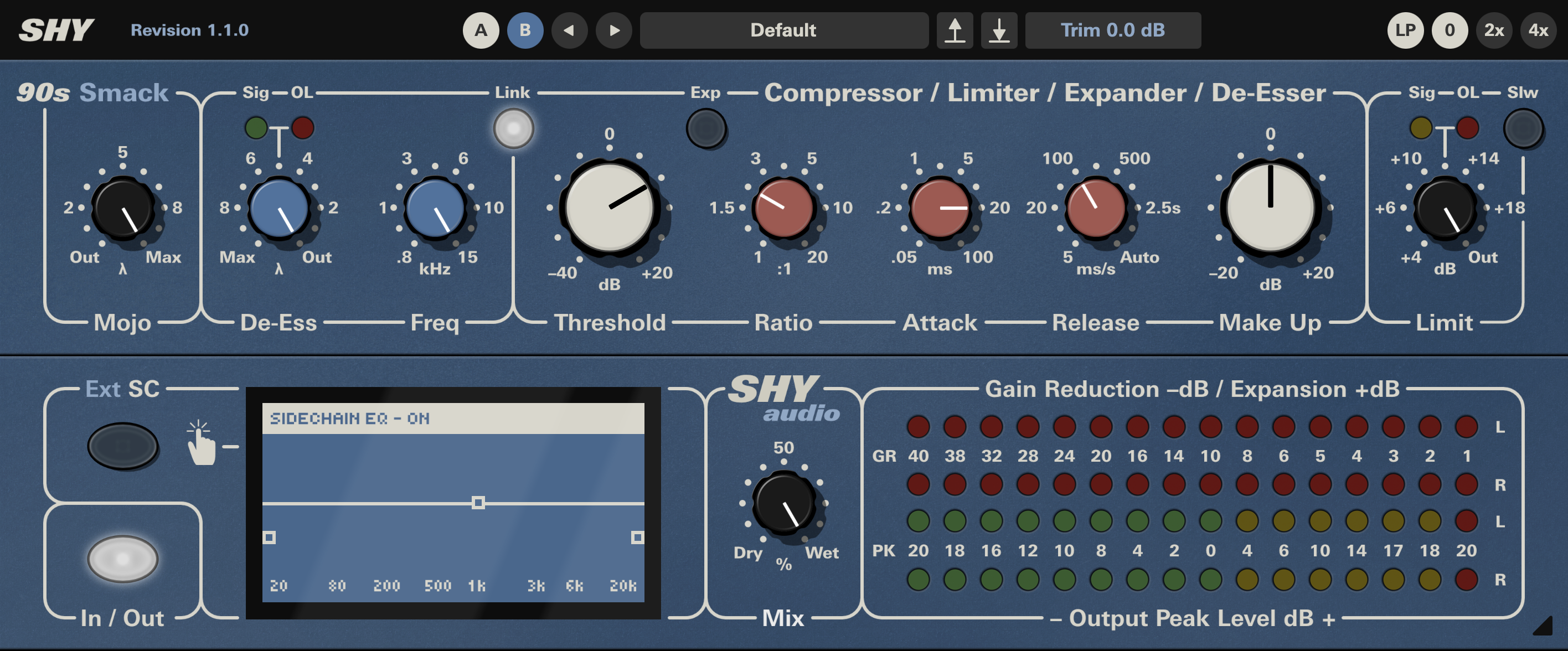Go to next preset arrow
The height and width of the screenshot is (651, 1568).
tap(613, 30)
